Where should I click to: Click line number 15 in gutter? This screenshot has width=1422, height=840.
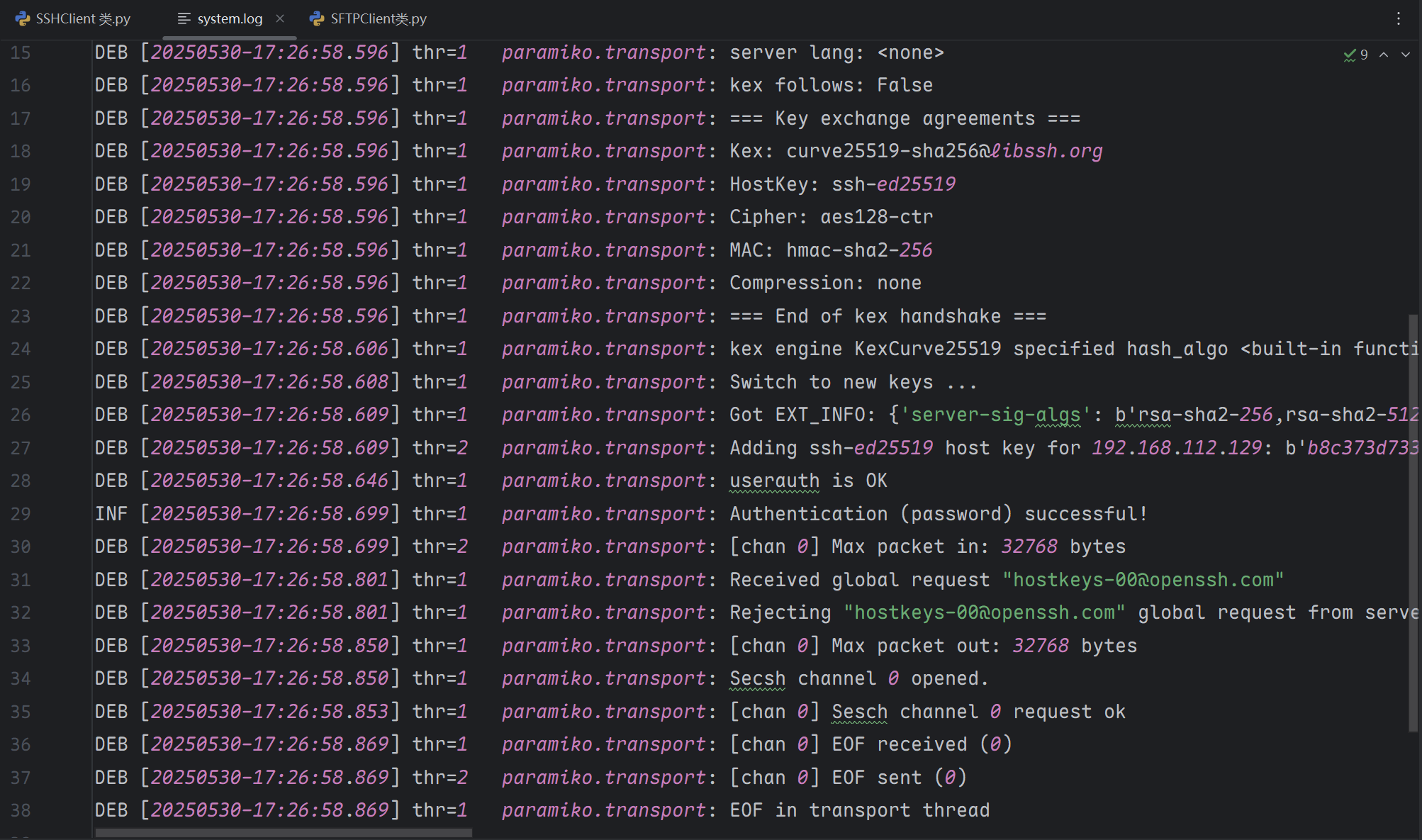pyautogui.click(x=21, y=52)
